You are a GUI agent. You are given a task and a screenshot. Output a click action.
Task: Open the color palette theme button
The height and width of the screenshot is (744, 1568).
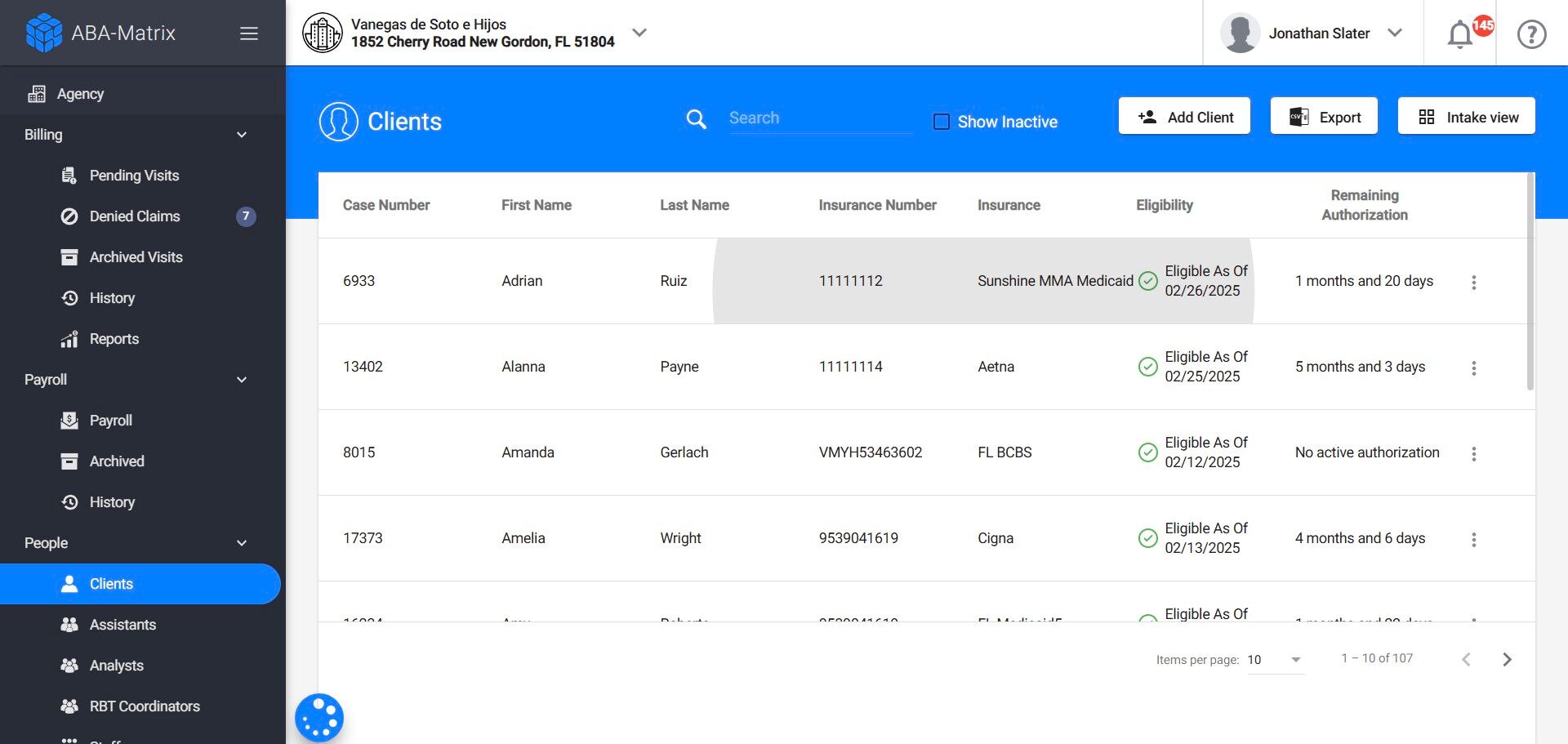[x=319, y=718]
